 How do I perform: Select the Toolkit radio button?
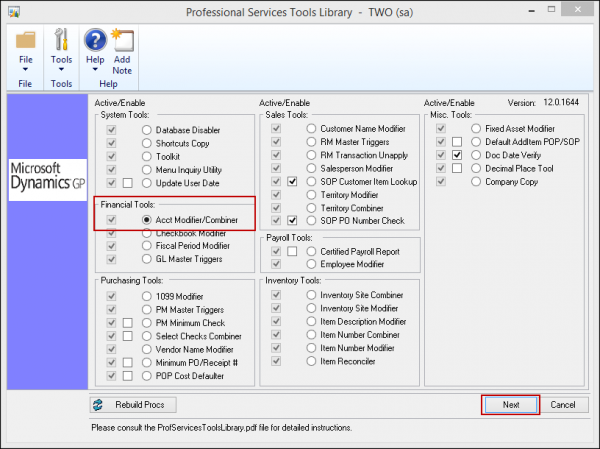coord(147,157)
